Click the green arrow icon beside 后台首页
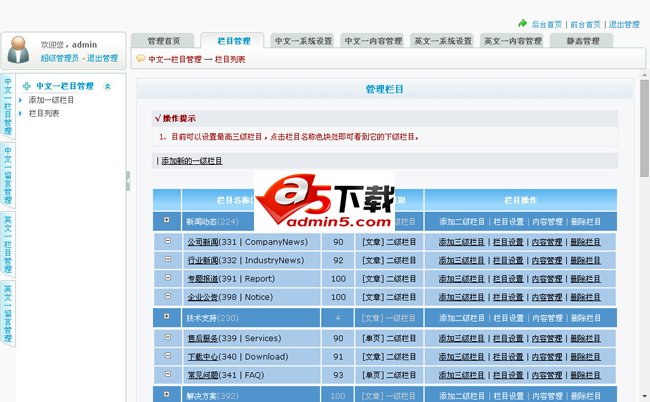This screenshot has height=402, width=650. click(x=522, y=24)
